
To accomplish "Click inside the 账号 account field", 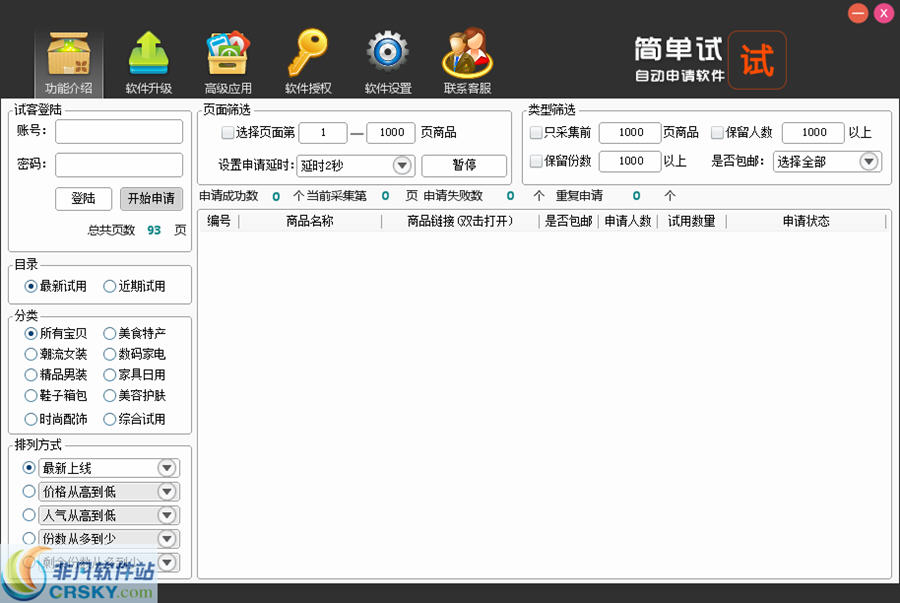I will (118, 131).
